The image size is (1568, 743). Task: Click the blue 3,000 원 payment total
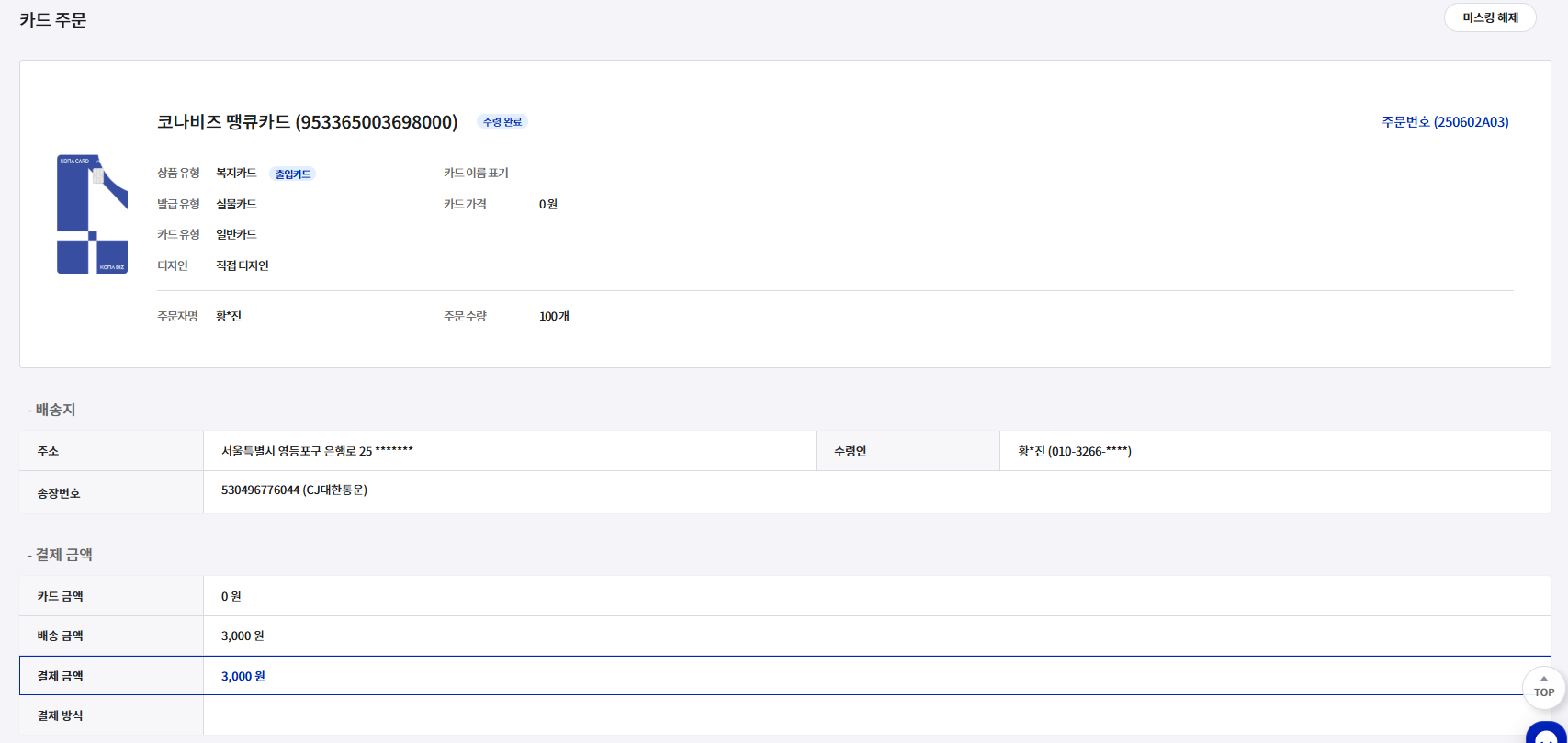[x=243, y=676]
